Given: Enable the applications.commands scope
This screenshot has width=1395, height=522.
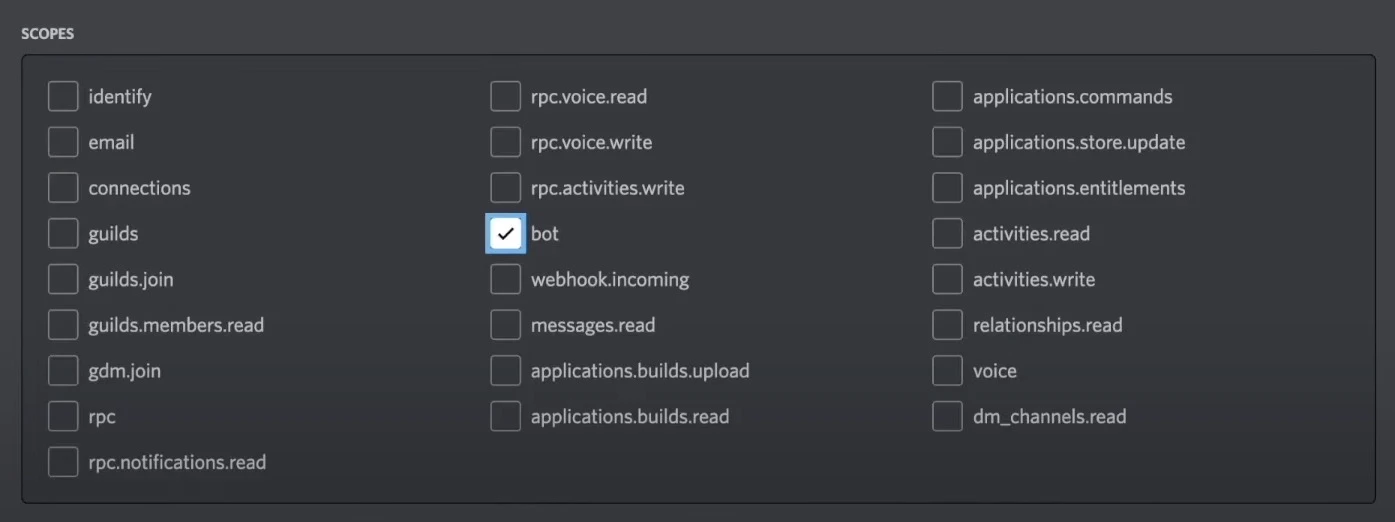Looking at the screenshot, I should pyautogui.click(x=947, y=97).
